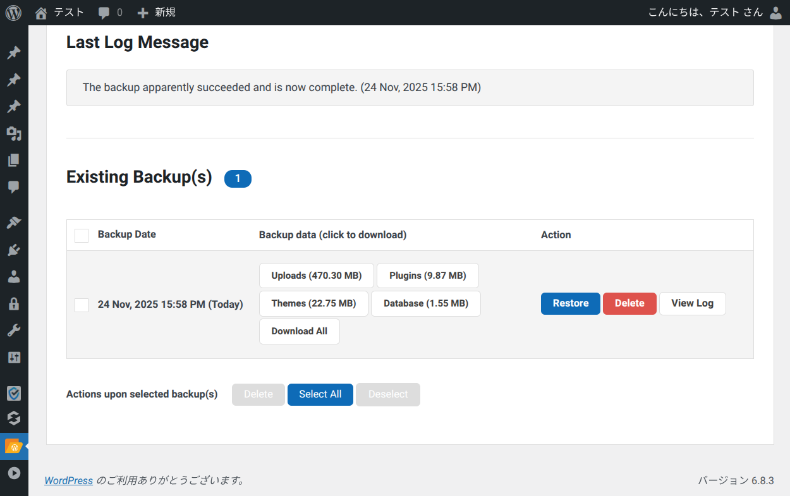Click the greyed Deselect button
Screen dimensions: 790x496
[388, 394]
